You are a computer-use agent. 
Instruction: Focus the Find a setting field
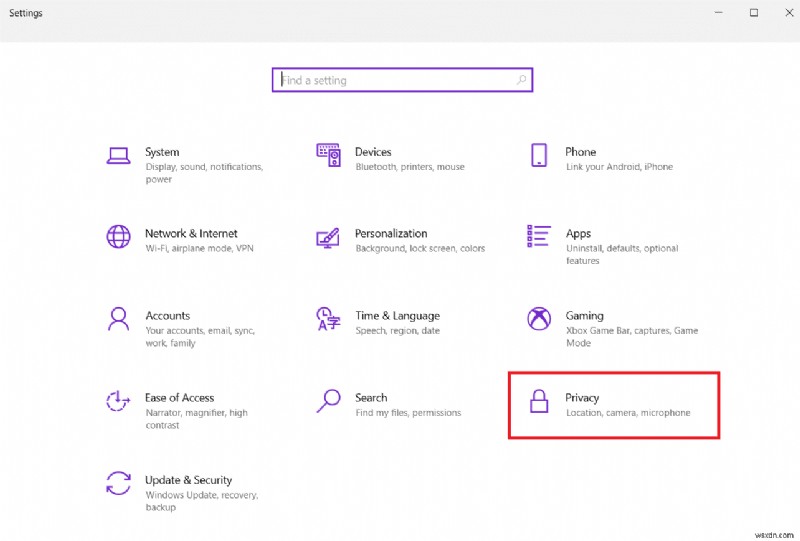(x=395, y=80)
